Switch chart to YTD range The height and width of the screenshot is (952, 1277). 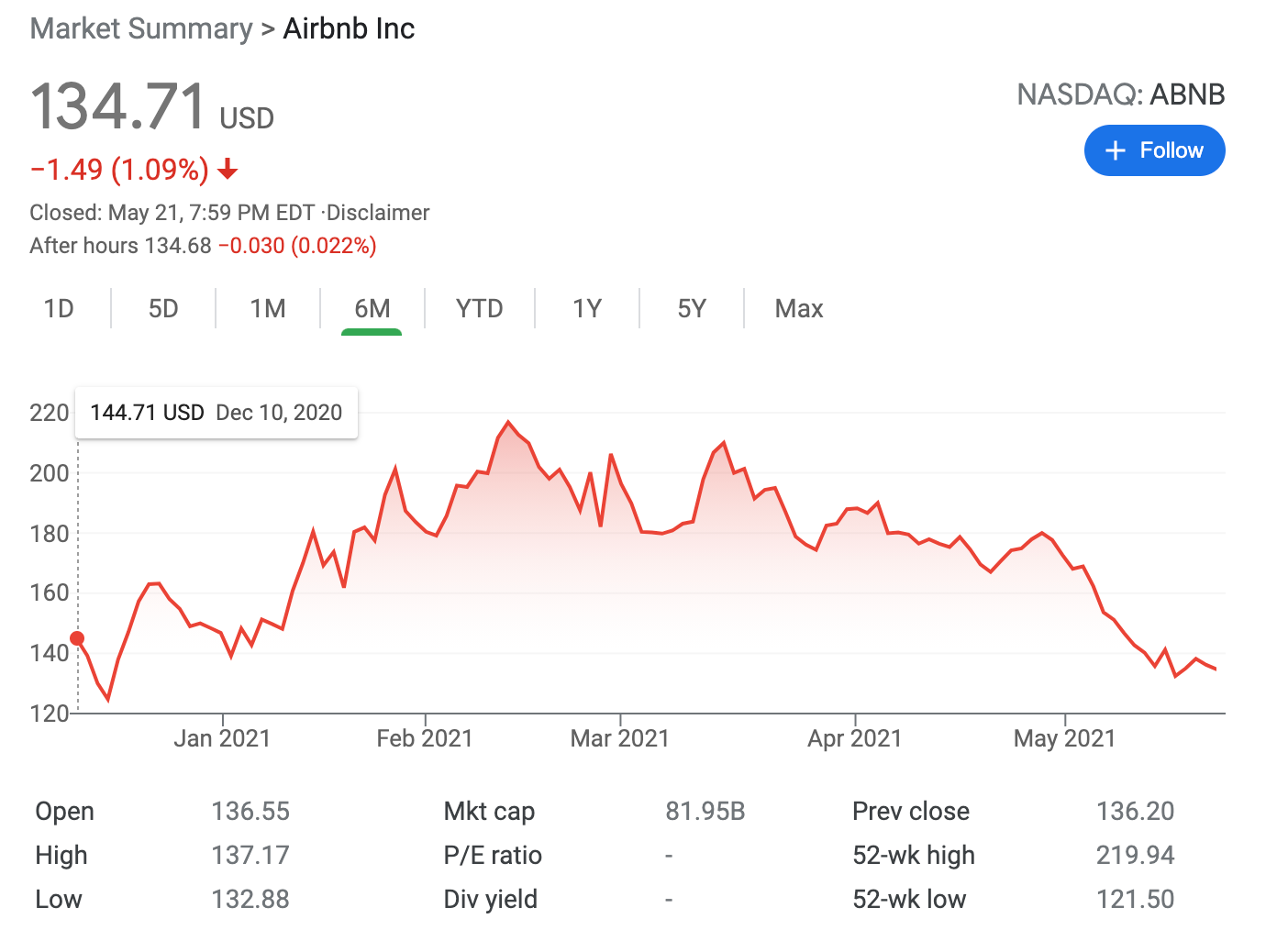[480, 308]
